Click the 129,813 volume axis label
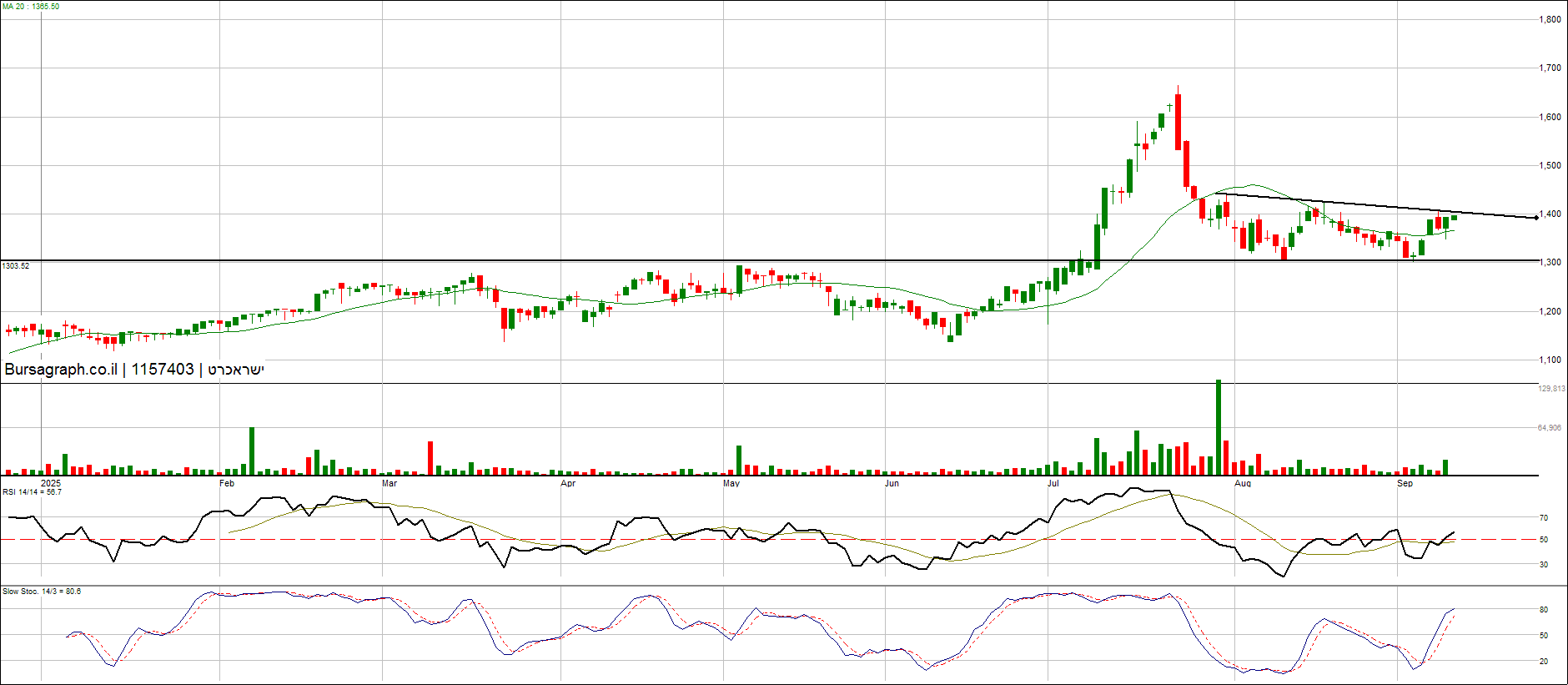This screenshot has height=685, width=1568. pyautogui.click(x=1551, y=389)
